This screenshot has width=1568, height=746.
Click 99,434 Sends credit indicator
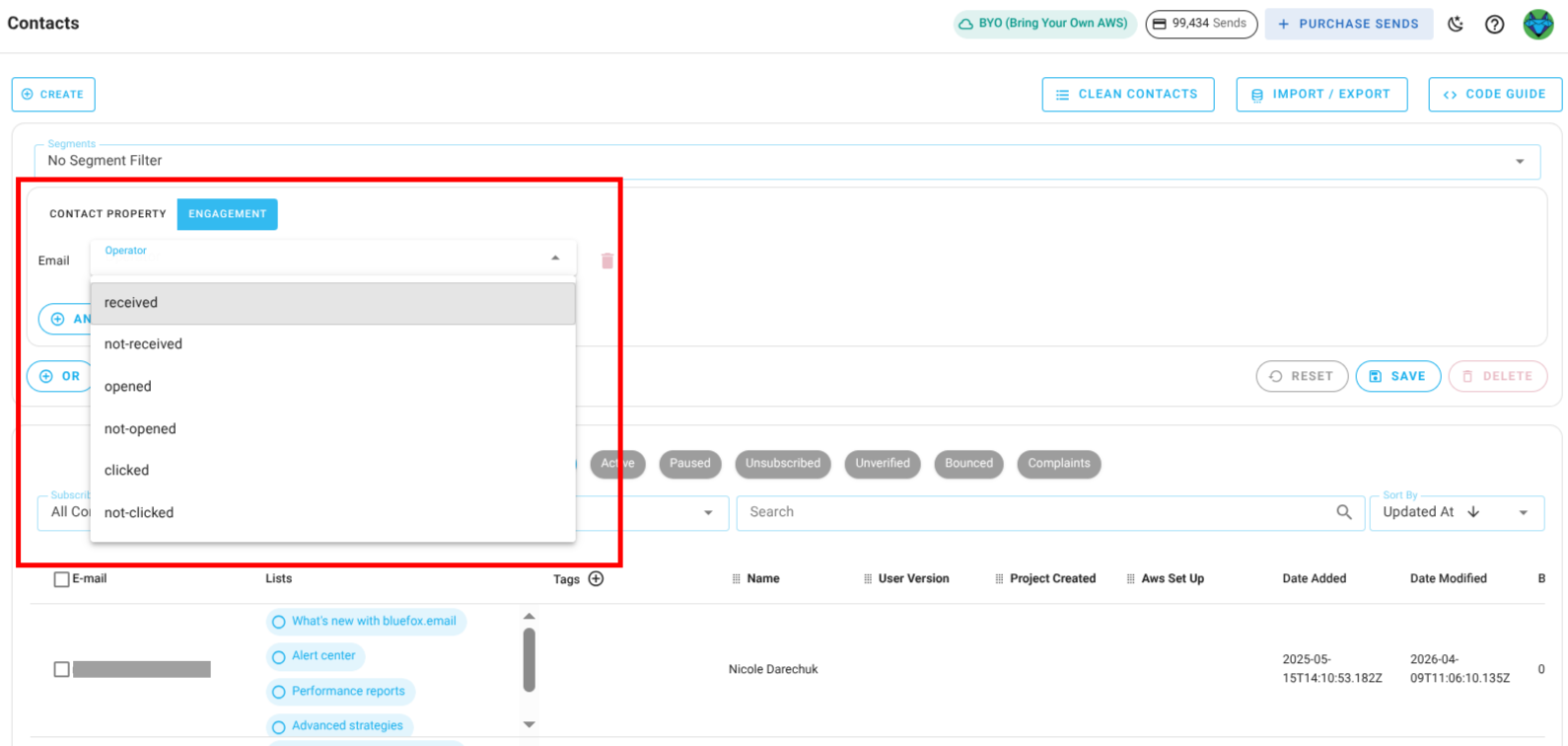point(1201,24)
